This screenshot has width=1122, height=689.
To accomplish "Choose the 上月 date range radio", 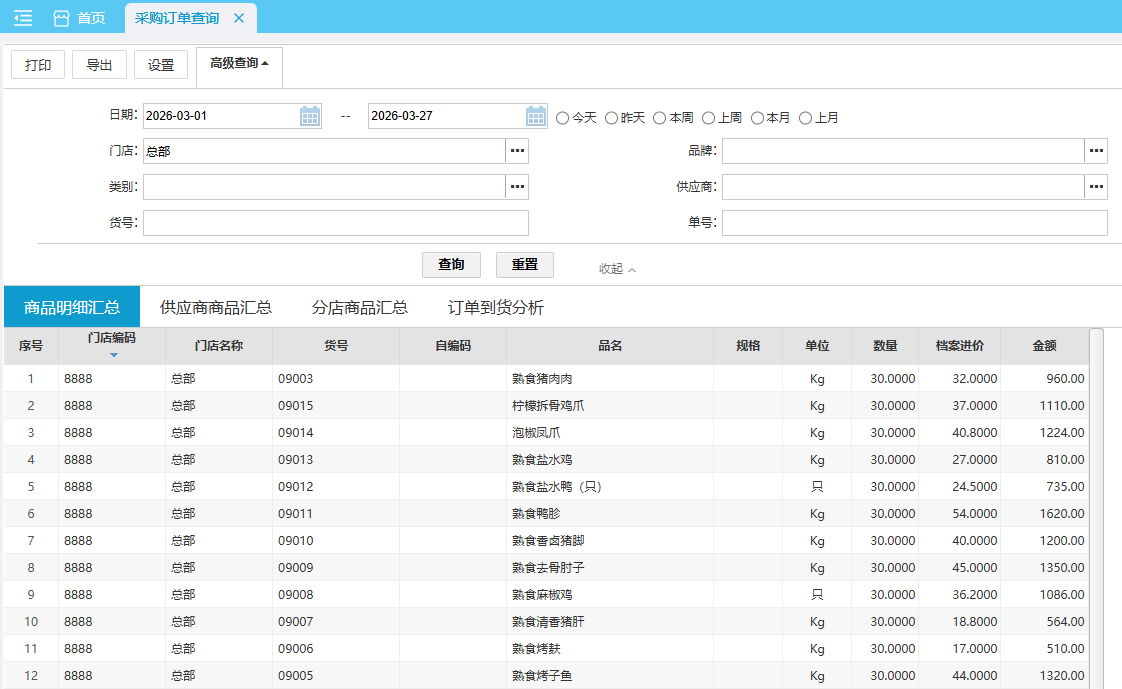I will [x=806, y=118].
